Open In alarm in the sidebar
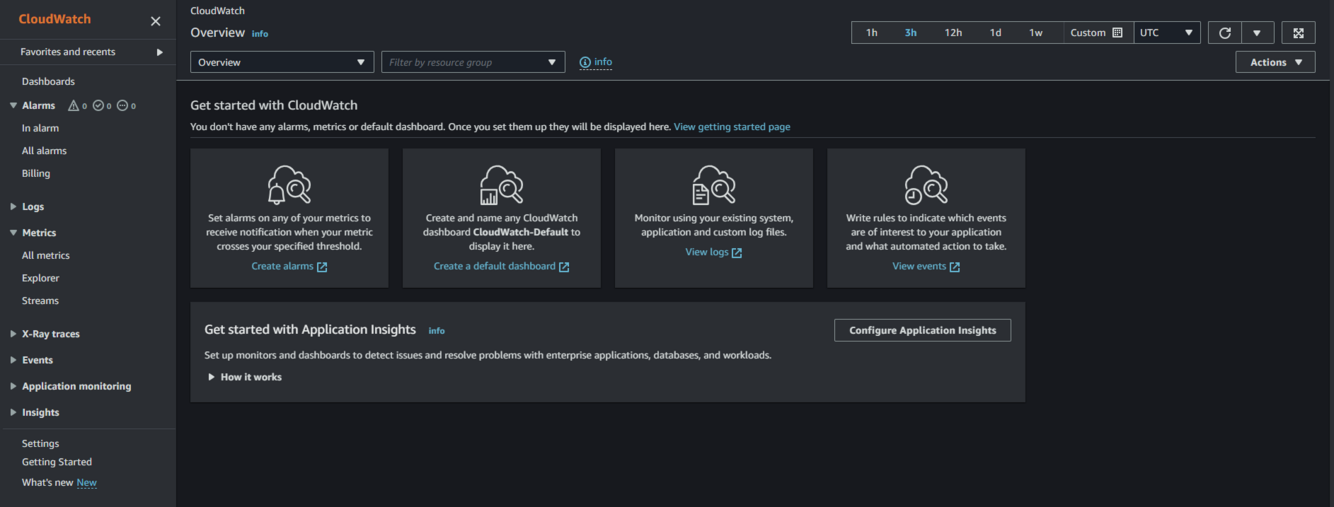This screenshot has width=1334, height=507. pyautogui.click(x=40, y=128)
